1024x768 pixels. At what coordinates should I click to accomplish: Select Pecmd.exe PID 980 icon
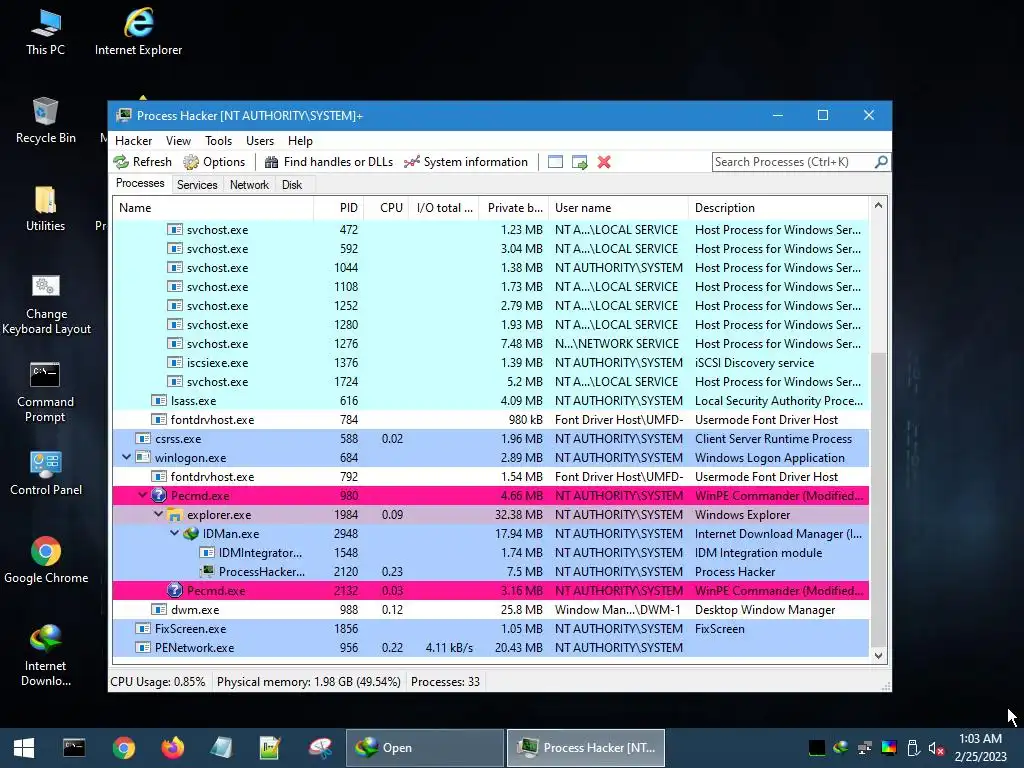[x=159, y=495]
